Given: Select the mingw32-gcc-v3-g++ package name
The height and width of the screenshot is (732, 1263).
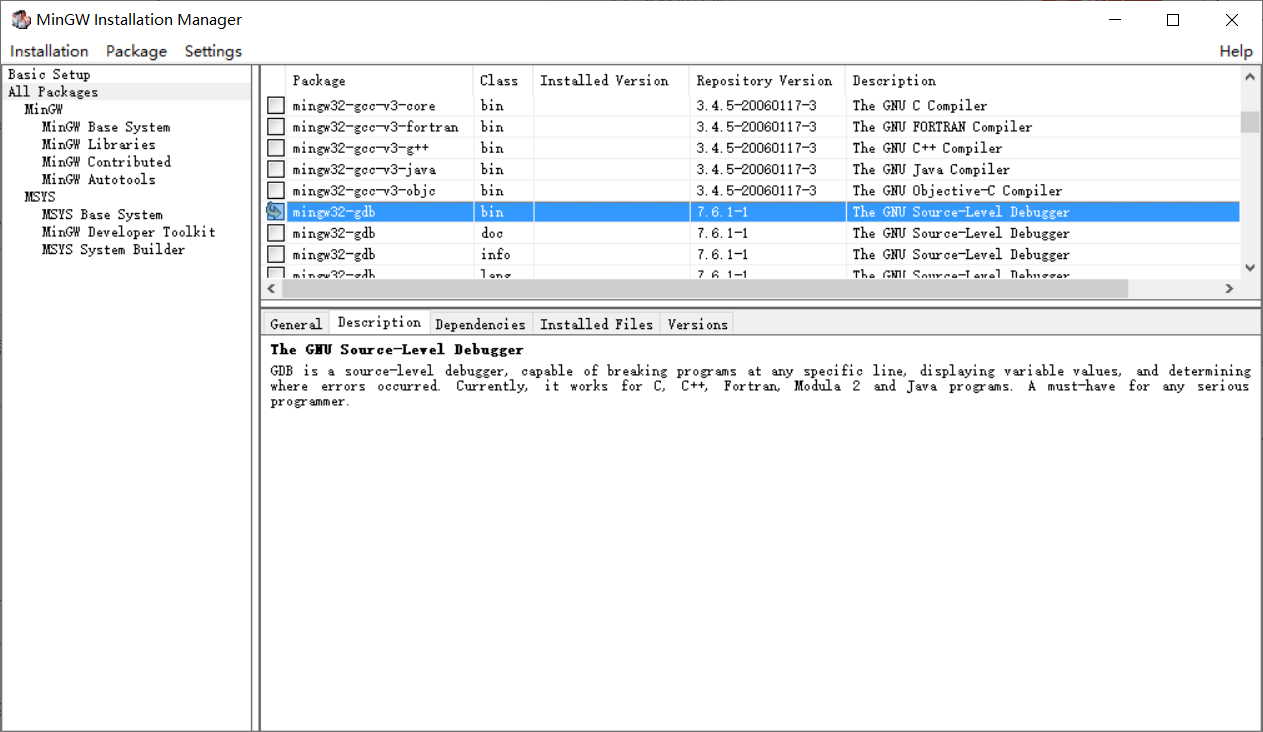Looking at the screenshot, I should 360,148.
